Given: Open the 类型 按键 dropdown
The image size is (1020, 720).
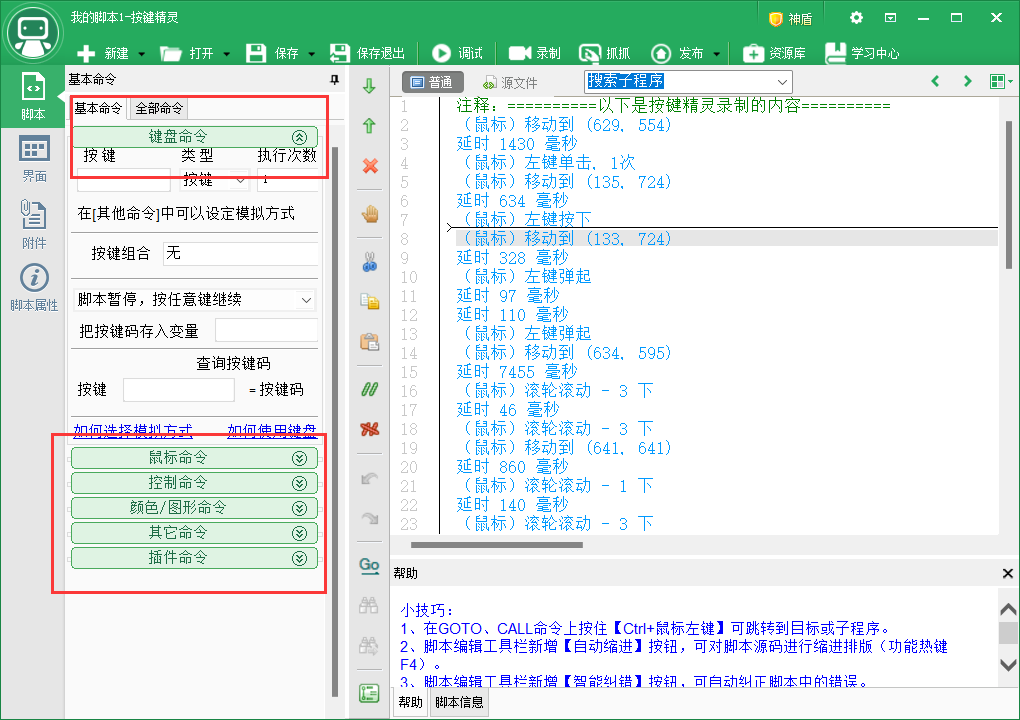Looking at the screenshot, I should coord(214,180).
